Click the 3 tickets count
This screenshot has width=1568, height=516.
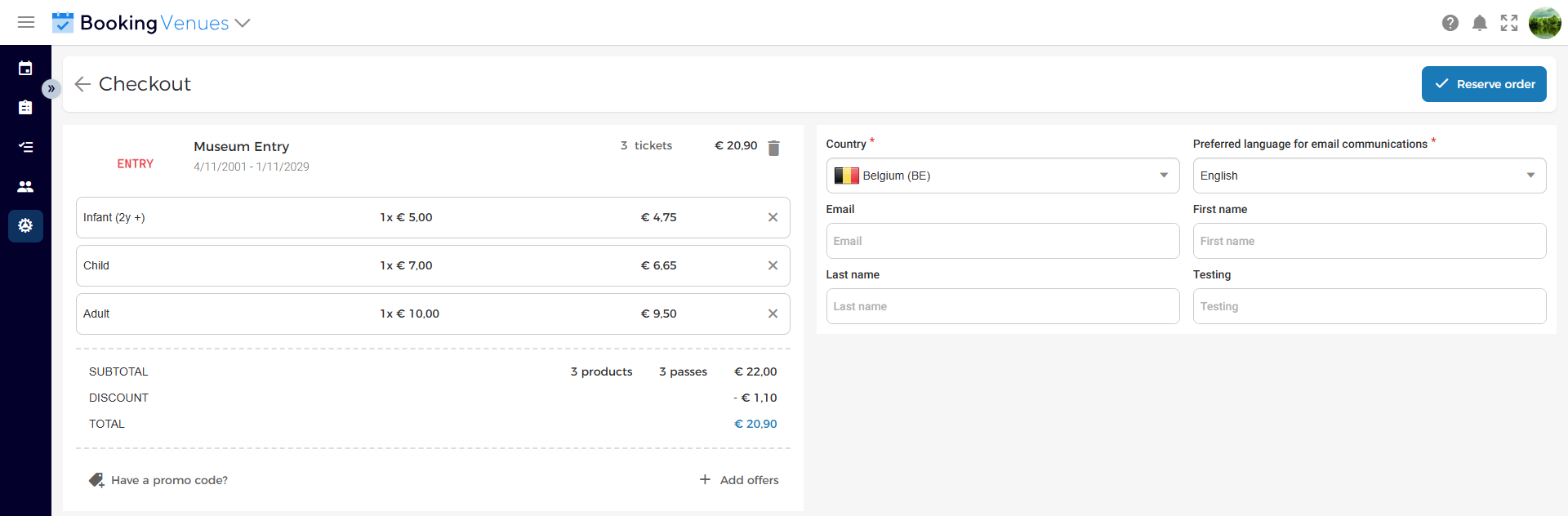pos(646,145)
